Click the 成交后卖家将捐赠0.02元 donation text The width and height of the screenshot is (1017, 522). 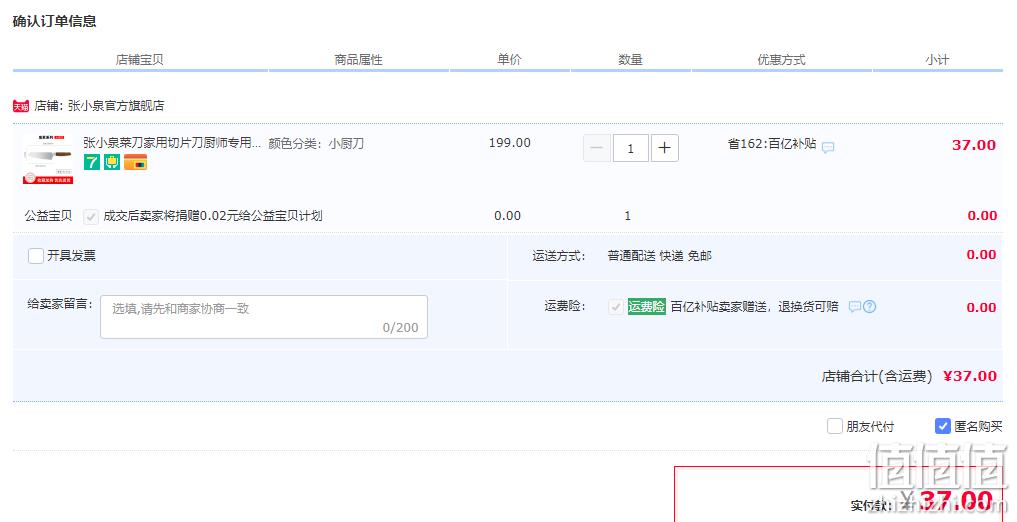pyautogui.click(x=213, y=216)
